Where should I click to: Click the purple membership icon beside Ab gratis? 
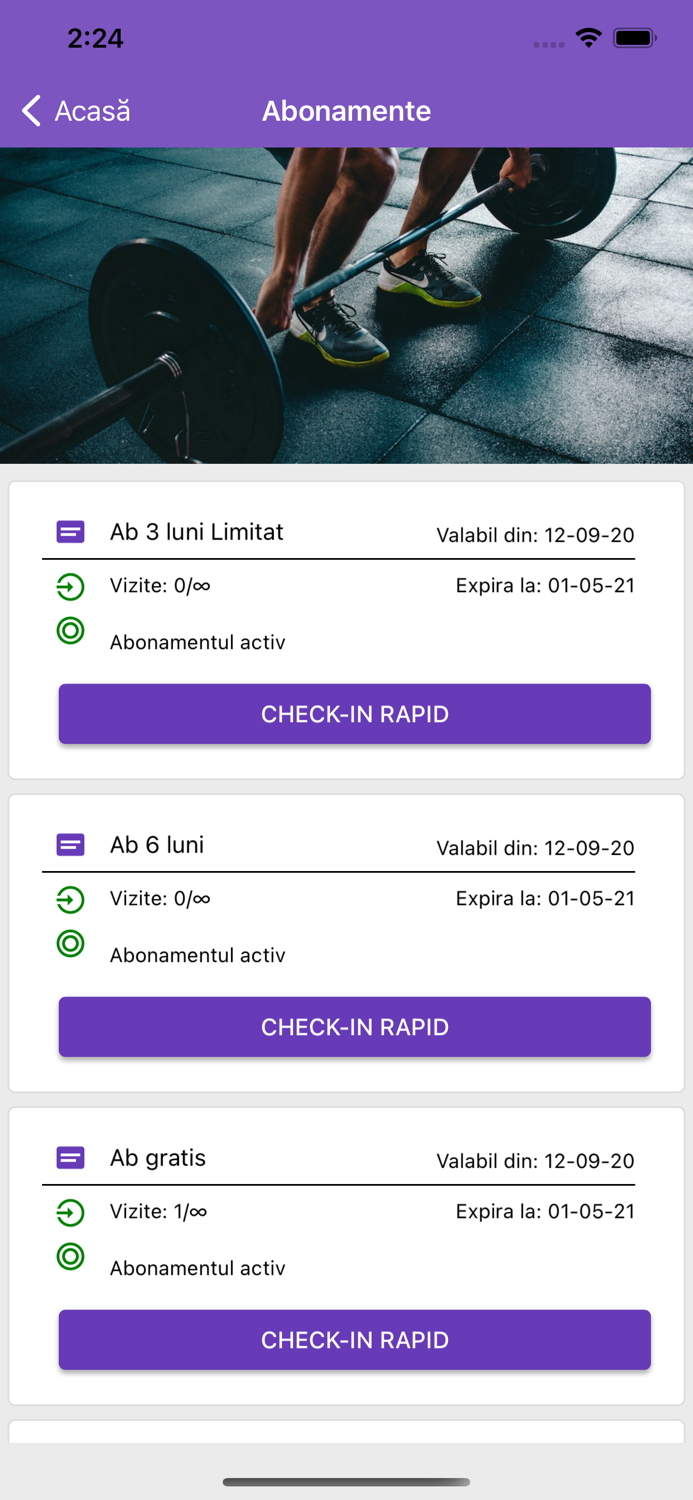[x=69, y=1158]
